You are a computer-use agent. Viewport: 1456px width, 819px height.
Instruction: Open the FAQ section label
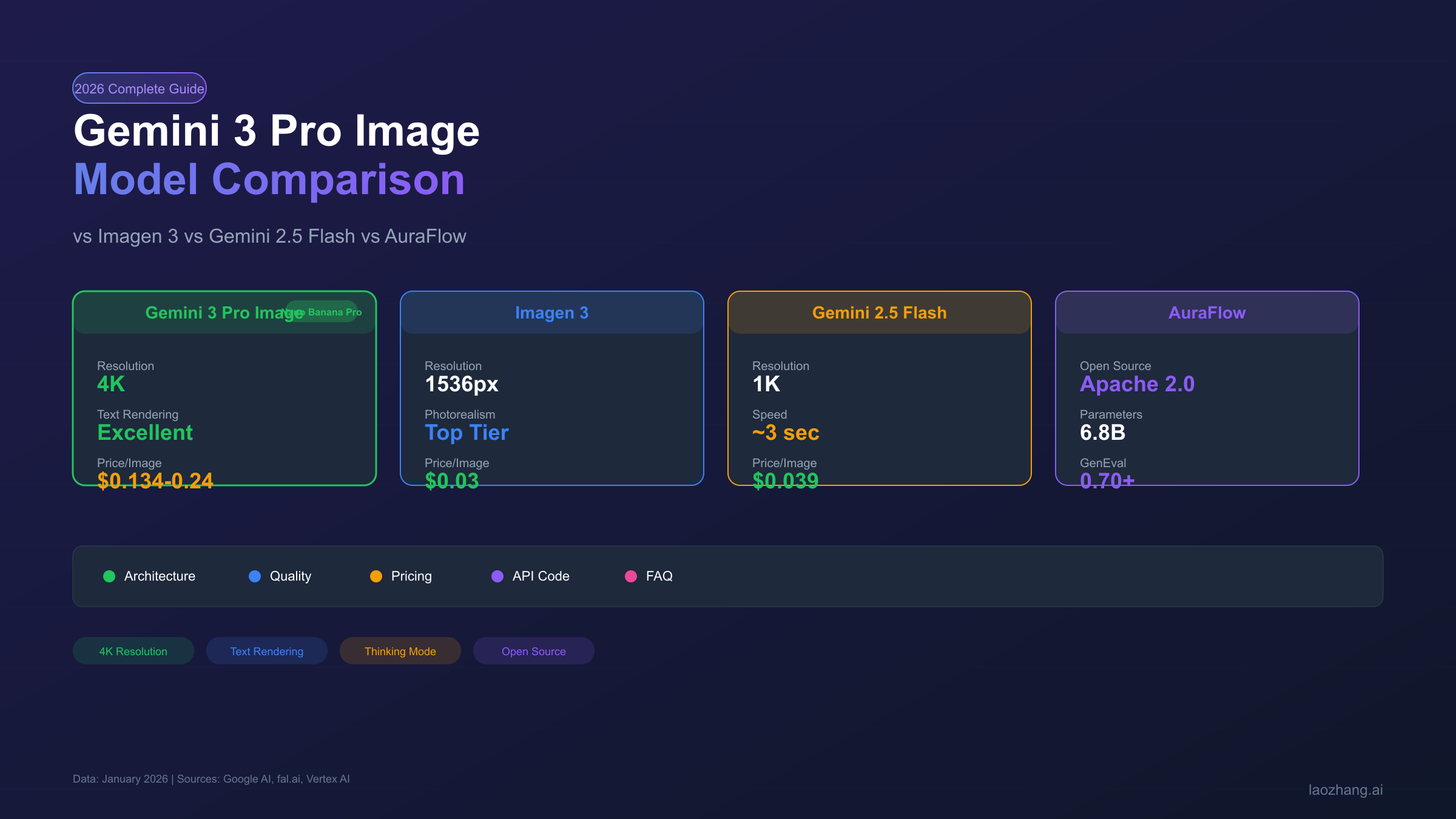(x=659, y=576)
